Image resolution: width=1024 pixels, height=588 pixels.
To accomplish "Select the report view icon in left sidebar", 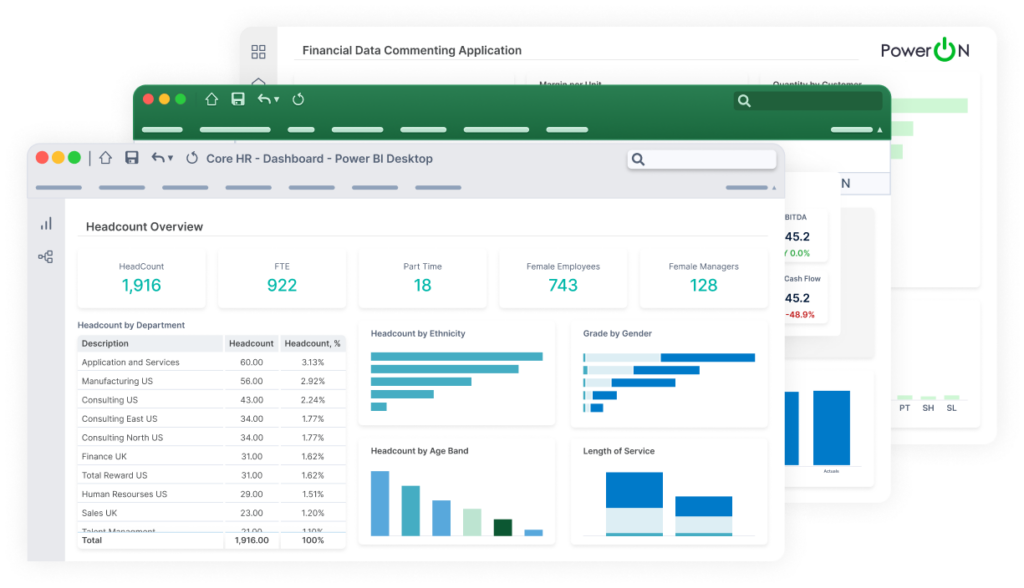I will pos(45,224).
